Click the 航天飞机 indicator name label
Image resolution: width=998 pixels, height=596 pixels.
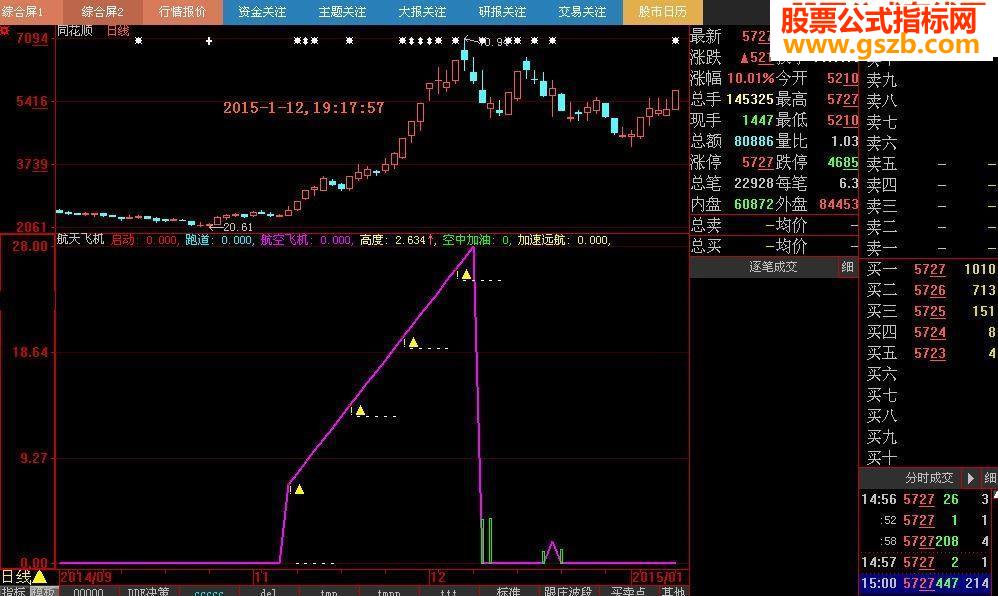(81, 239)
